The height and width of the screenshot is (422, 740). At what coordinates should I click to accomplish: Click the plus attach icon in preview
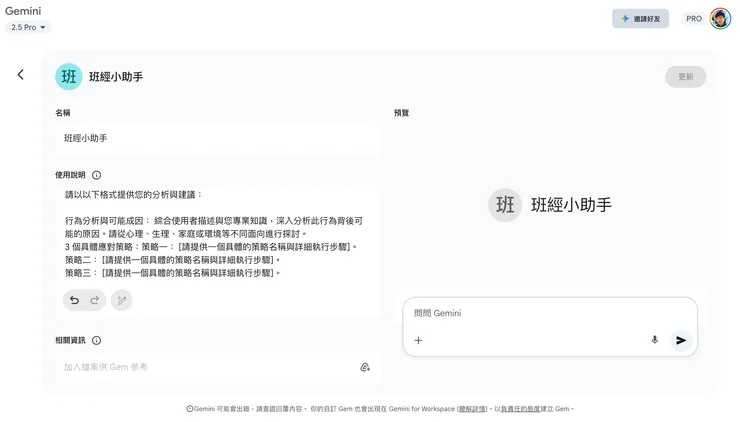click(x=418, y=340)
